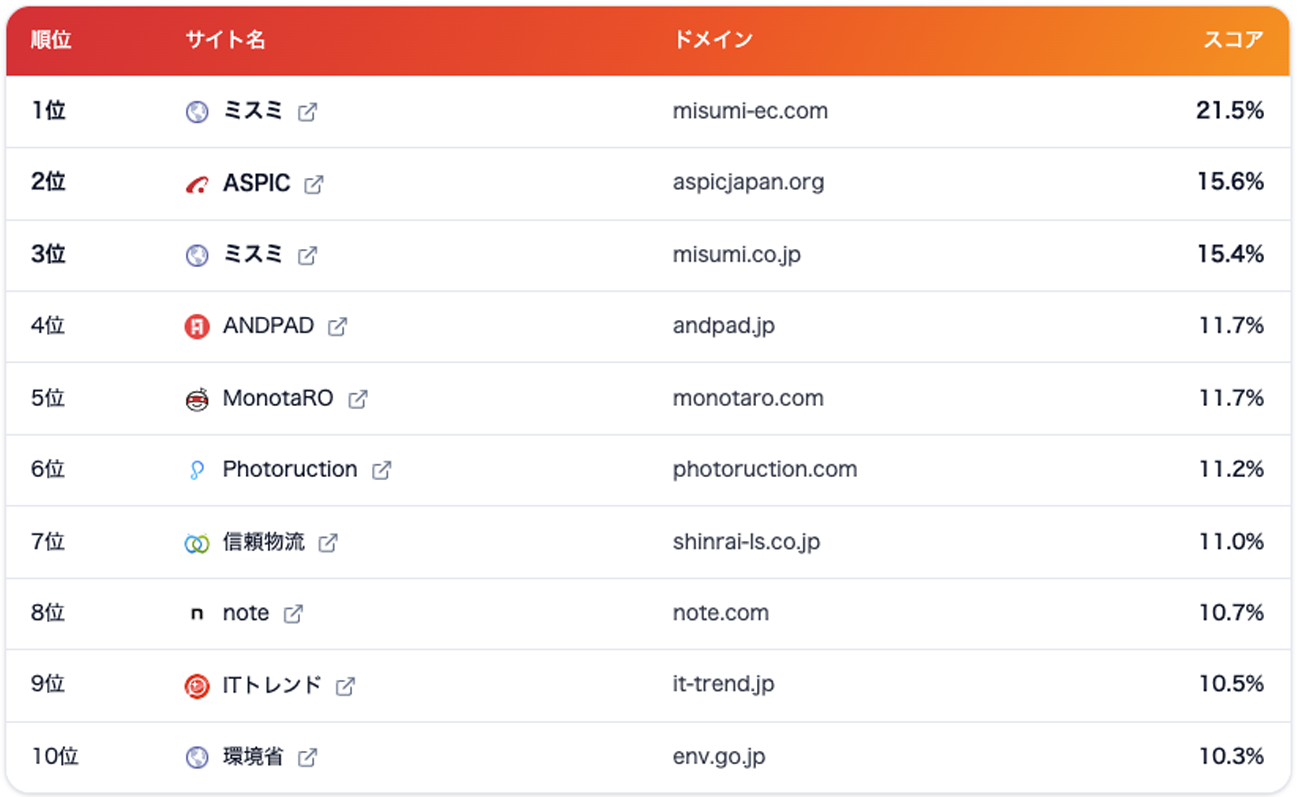Screen dimensions: 1300x797
Task: Click external link icon beside Photoruction
Action: pos(382,470)
